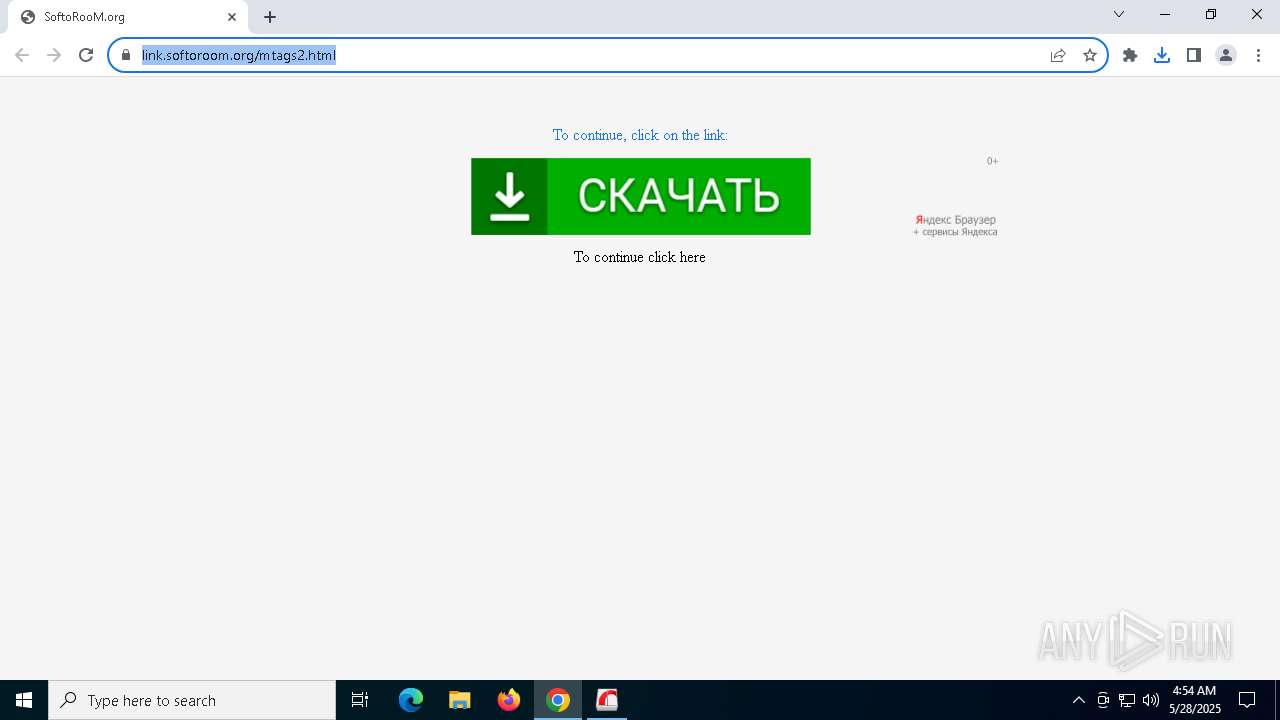This screenshot has width=1280, height=720.
Task: Click the browser forward arrow
Action: [54, 55]
